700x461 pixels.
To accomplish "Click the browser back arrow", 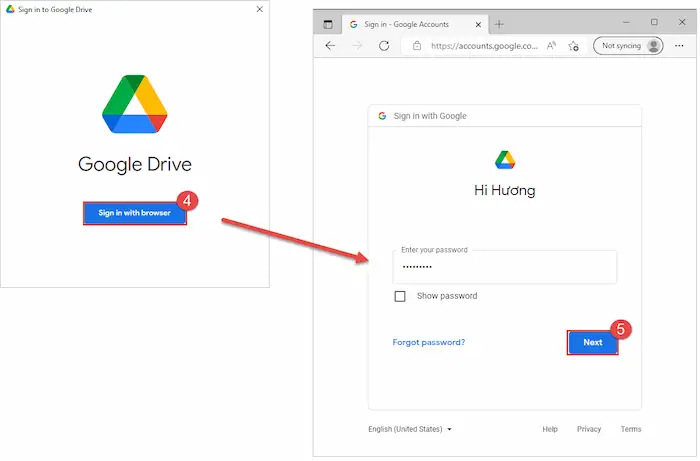I will coord(330,46).
